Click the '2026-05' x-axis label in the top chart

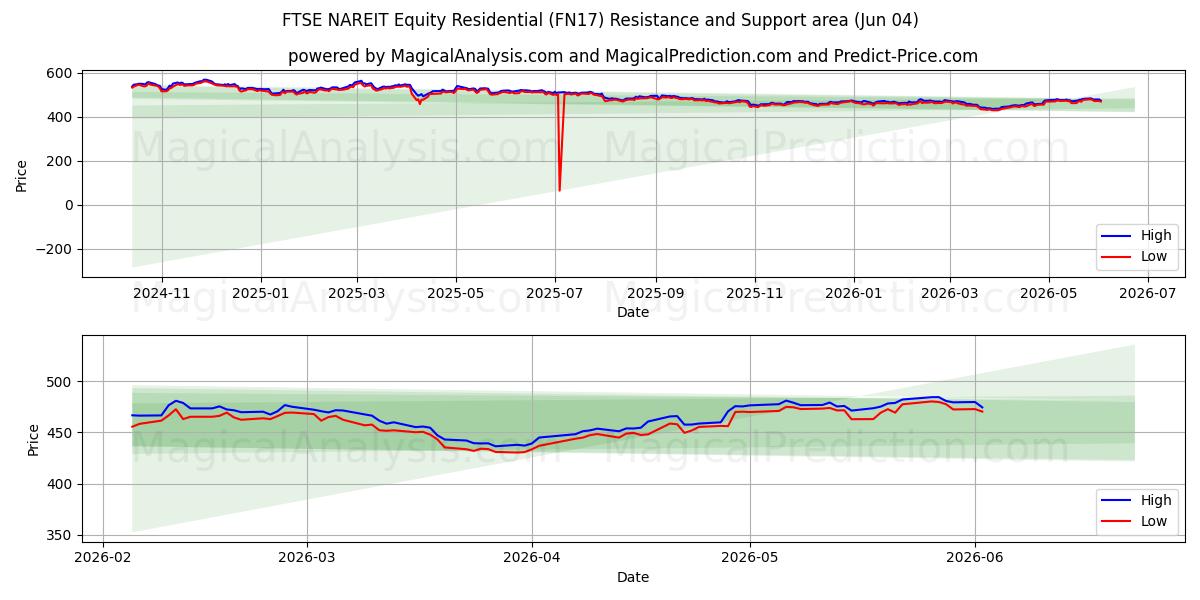pyautogui.click(x=1049, y=295)
